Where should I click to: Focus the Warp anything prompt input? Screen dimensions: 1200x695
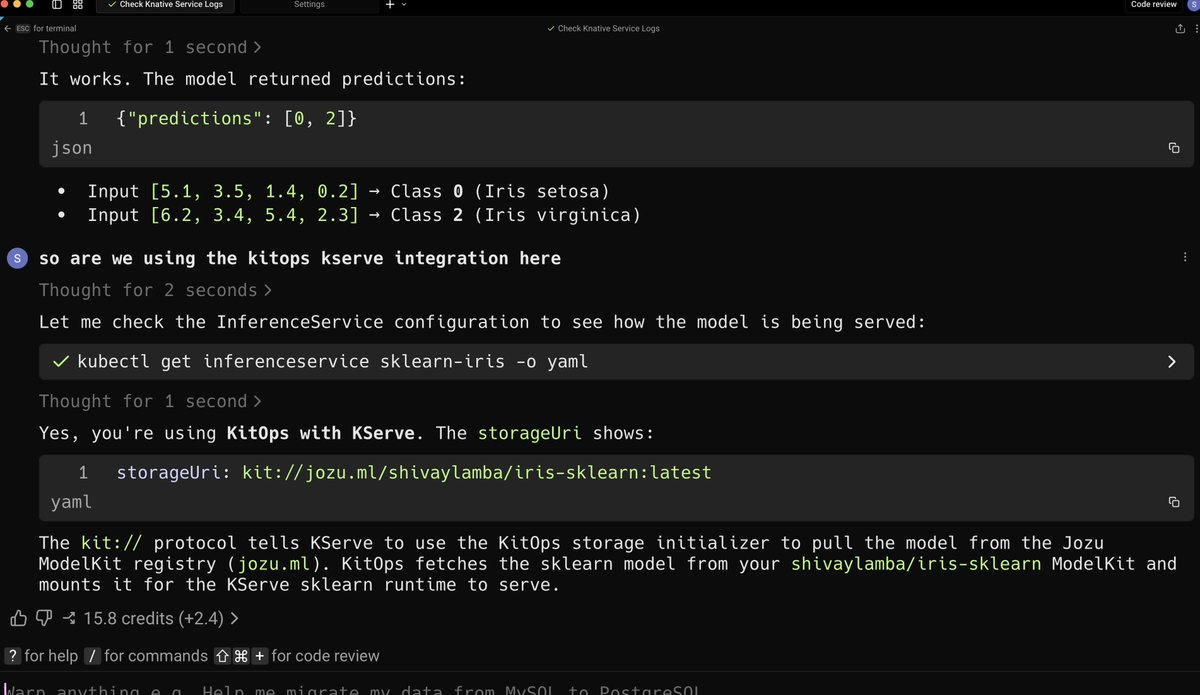(600, 689)
